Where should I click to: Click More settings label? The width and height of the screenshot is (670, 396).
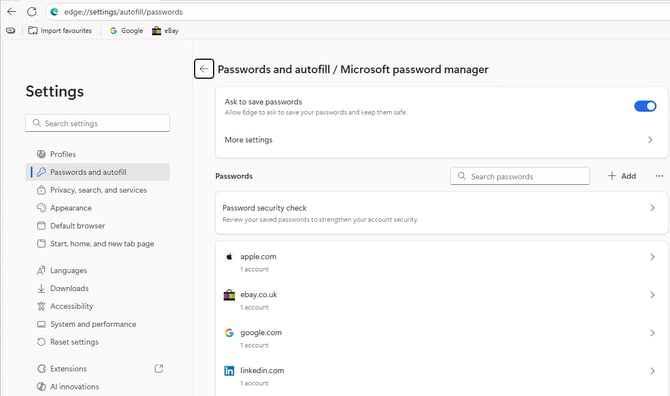pos(248,140)
